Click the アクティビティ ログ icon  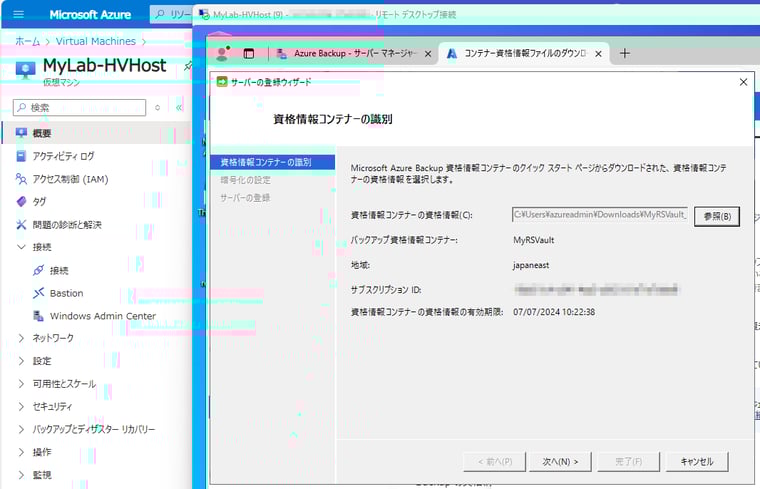(x=21, y=156)
